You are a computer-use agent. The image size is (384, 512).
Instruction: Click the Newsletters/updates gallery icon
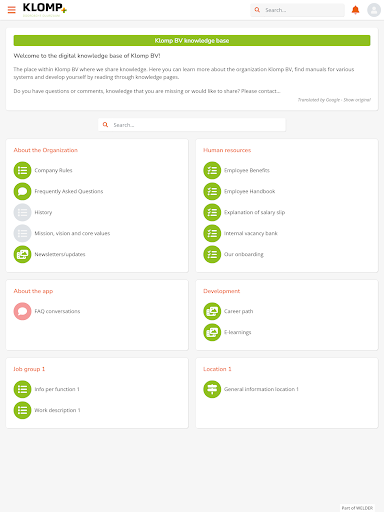tap(22, 254)
